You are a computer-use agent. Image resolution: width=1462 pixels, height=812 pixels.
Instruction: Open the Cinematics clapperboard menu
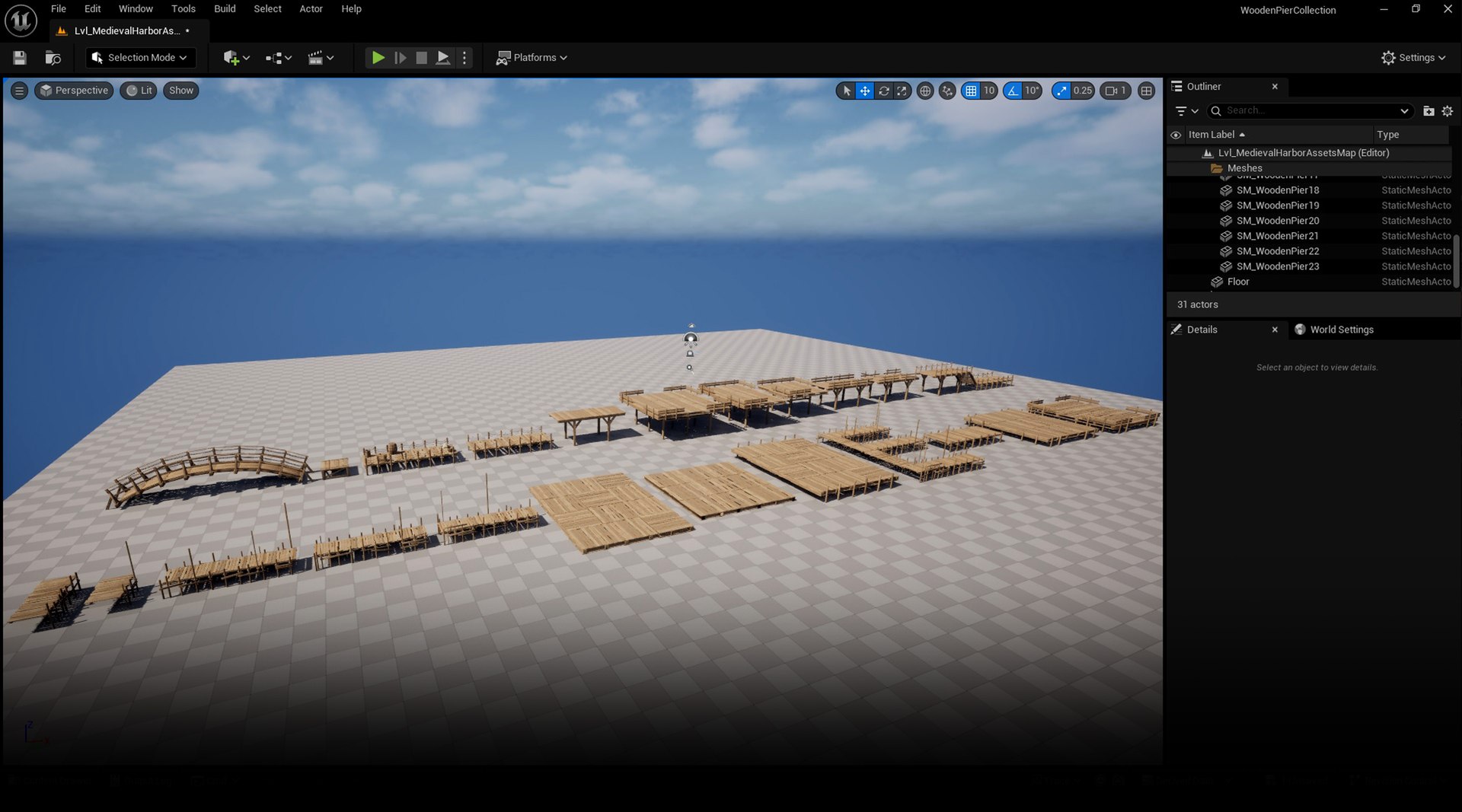coord(321,58)
